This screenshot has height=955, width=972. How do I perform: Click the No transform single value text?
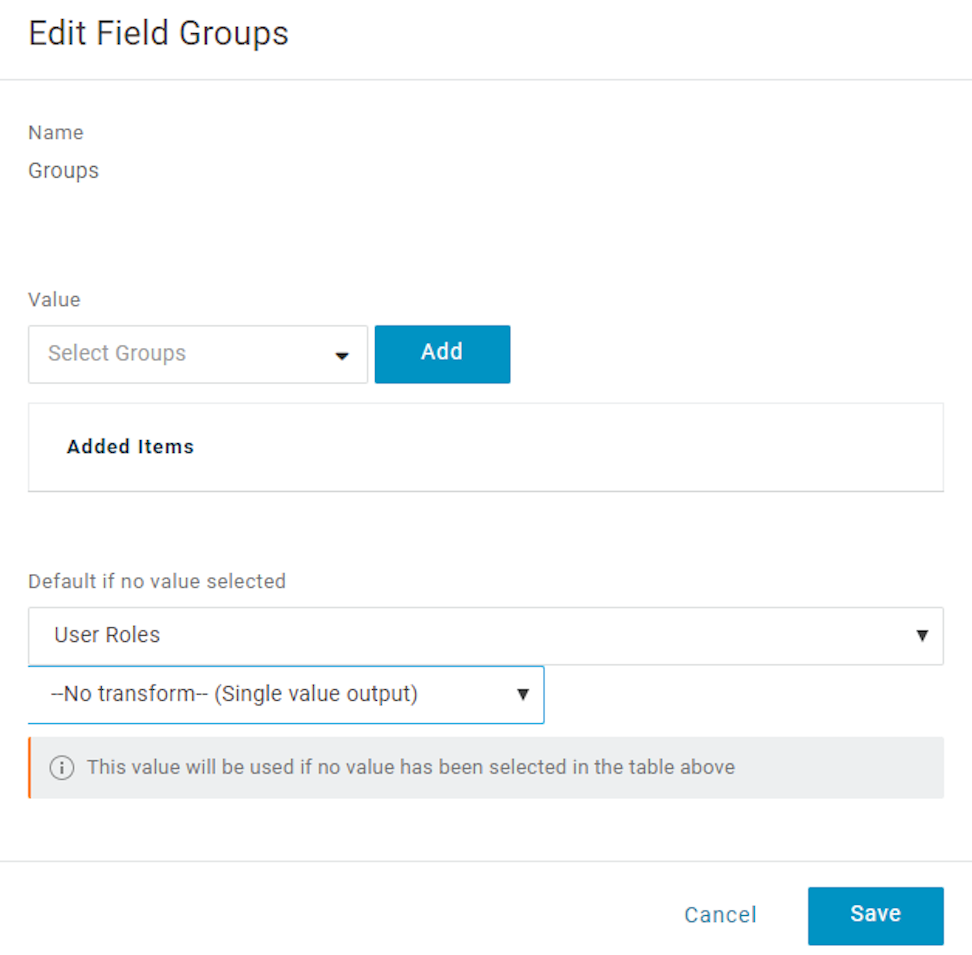(x=234, y=694)
